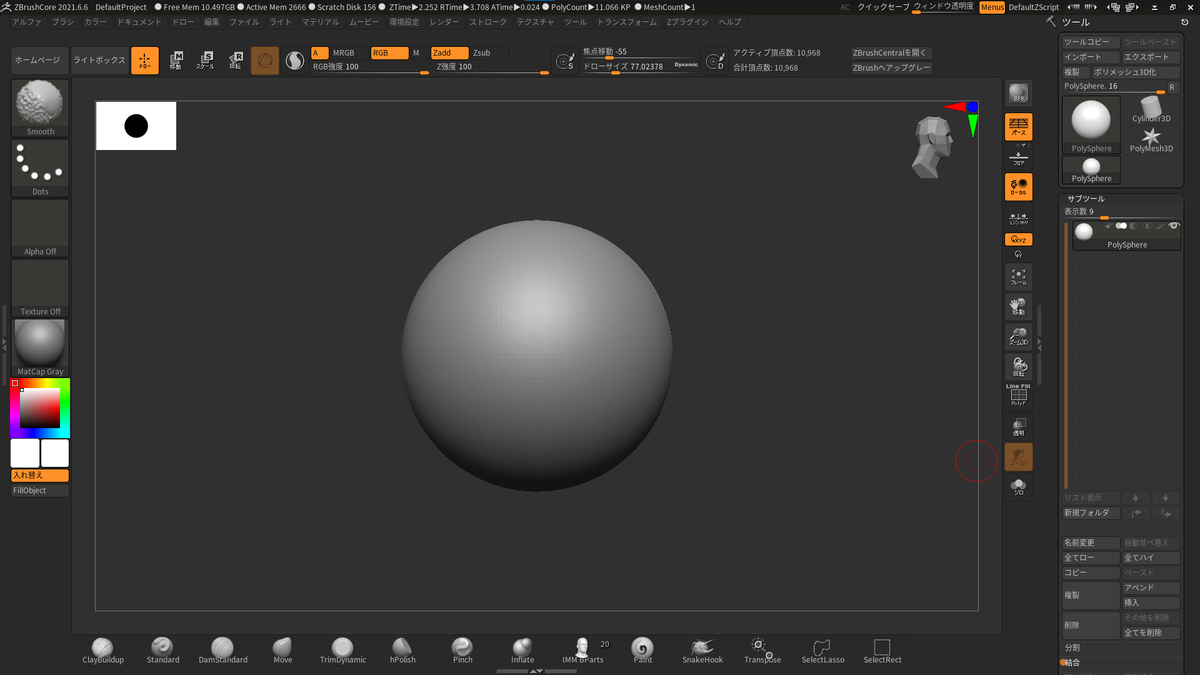Click the 移動 hand icon in right shelf
The width and height of the screenshot is (1200, 675).
coord(1018,307)
